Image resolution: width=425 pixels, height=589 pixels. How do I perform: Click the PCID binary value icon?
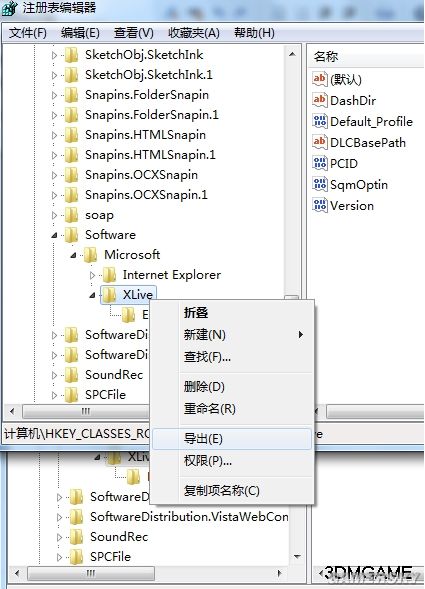coord(319,163)
